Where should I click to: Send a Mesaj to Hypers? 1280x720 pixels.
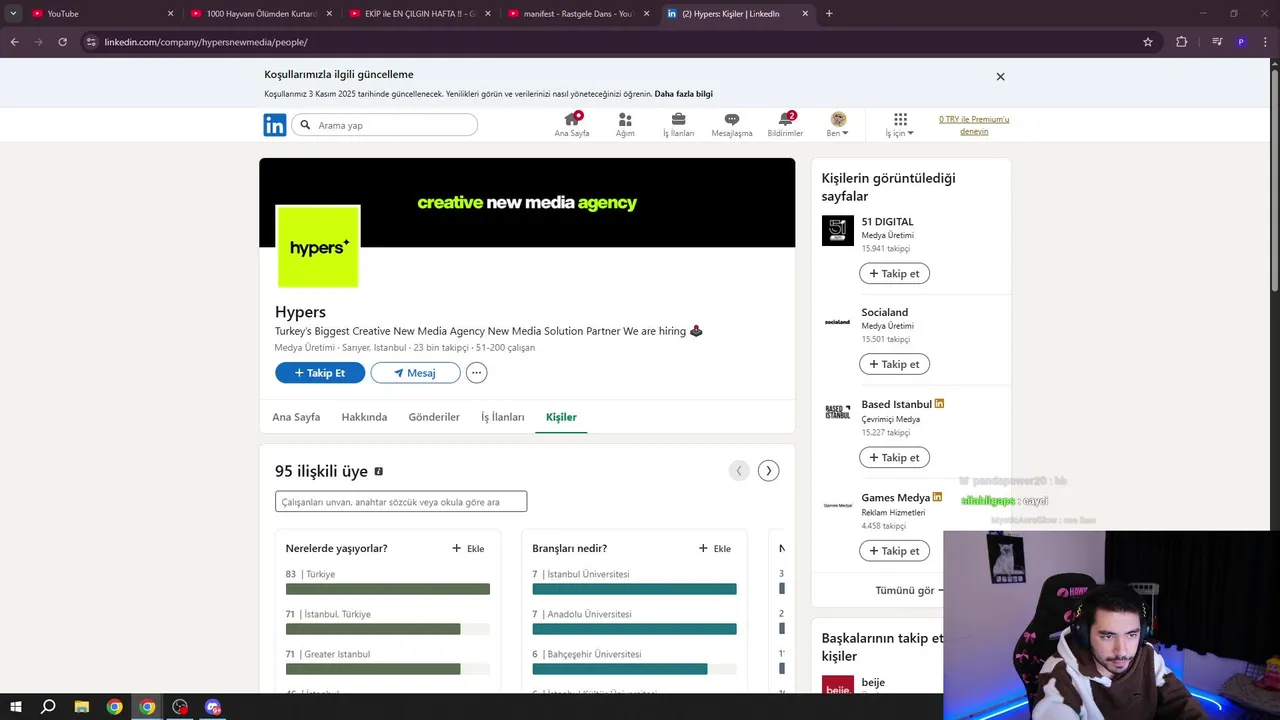pyautogui.click(x=415, y=373)
